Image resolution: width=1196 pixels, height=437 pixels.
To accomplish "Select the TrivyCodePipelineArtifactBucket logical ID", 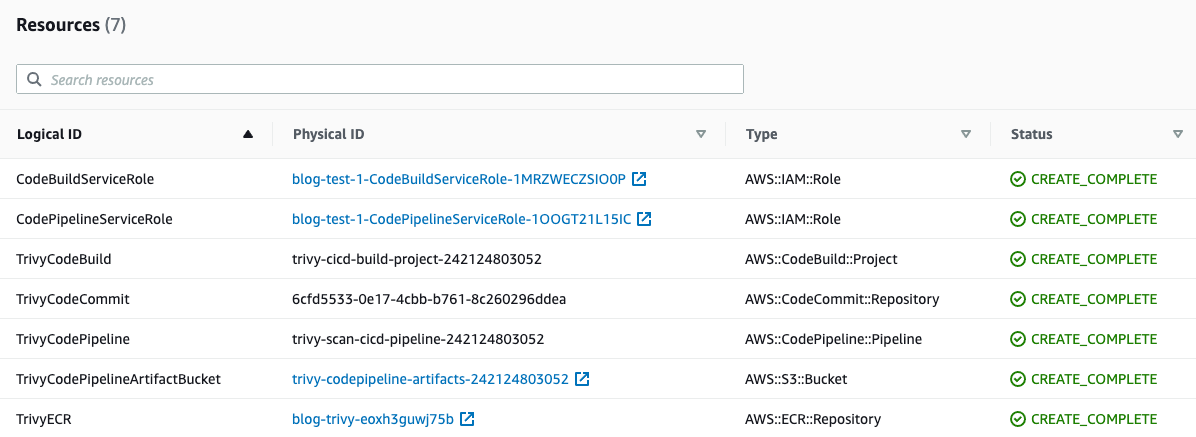I will 118,379.
